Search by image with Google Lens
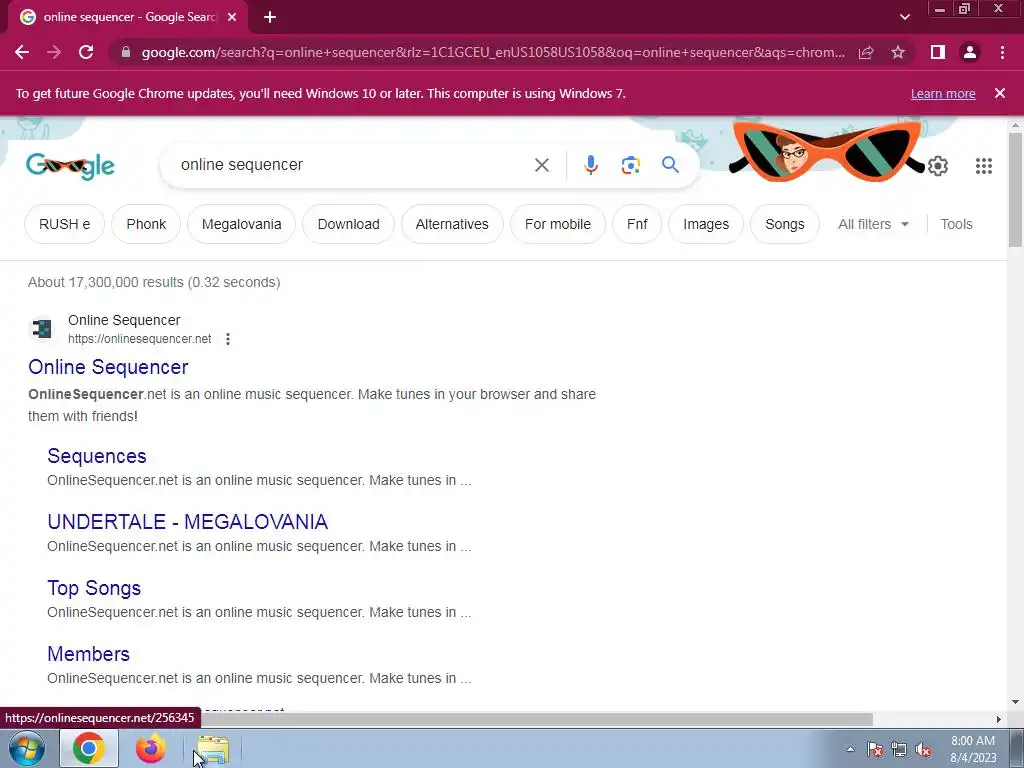Screen dimensions: 1024x768 [630, 165]
